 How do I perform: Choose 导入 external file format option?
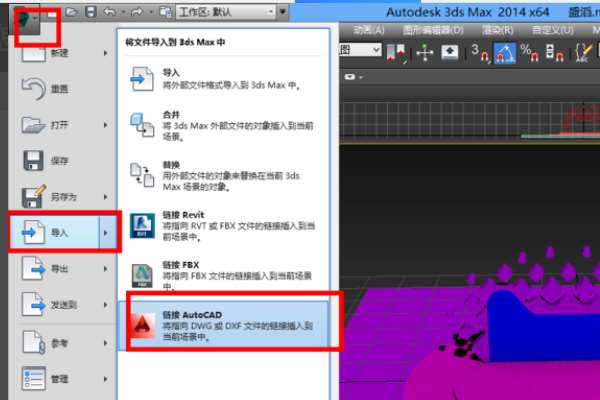[x=224, y=79]
